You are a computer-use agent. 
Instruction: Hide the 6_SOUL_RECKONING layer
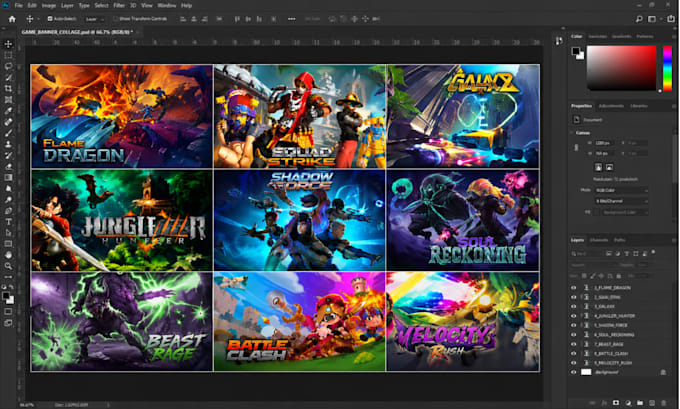pos(574,334)
